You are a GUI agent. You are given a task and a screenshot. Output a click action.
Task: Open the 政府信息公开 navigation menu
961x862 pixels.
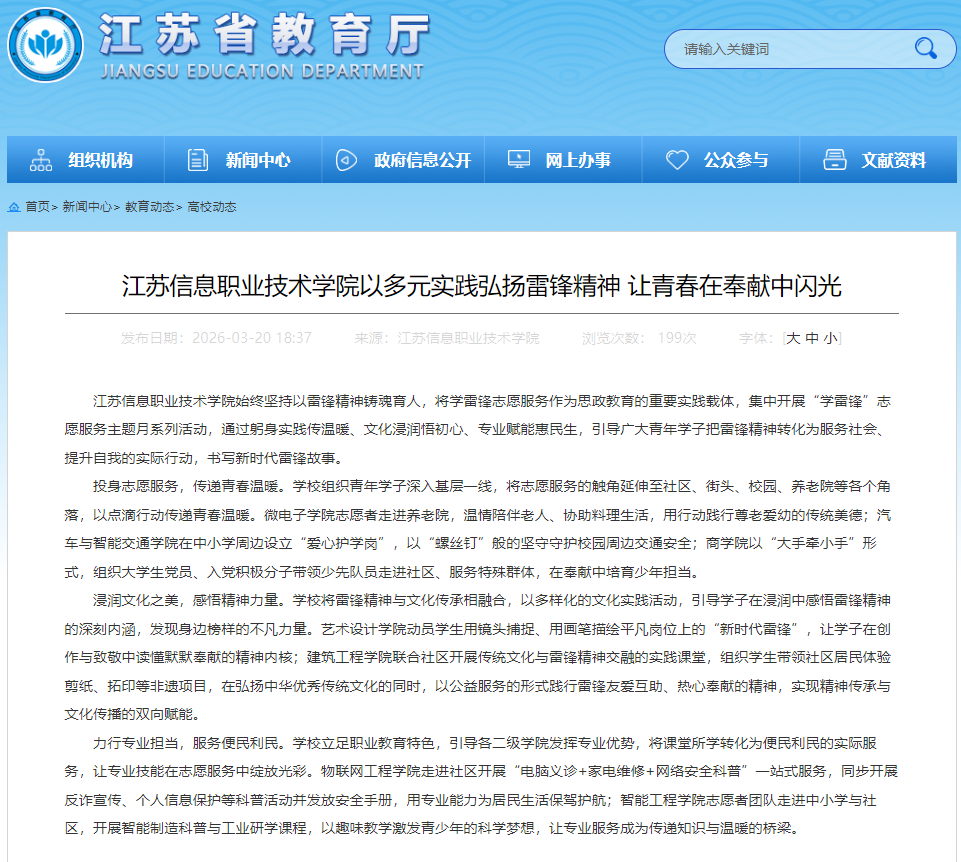[x=422, y=160]
